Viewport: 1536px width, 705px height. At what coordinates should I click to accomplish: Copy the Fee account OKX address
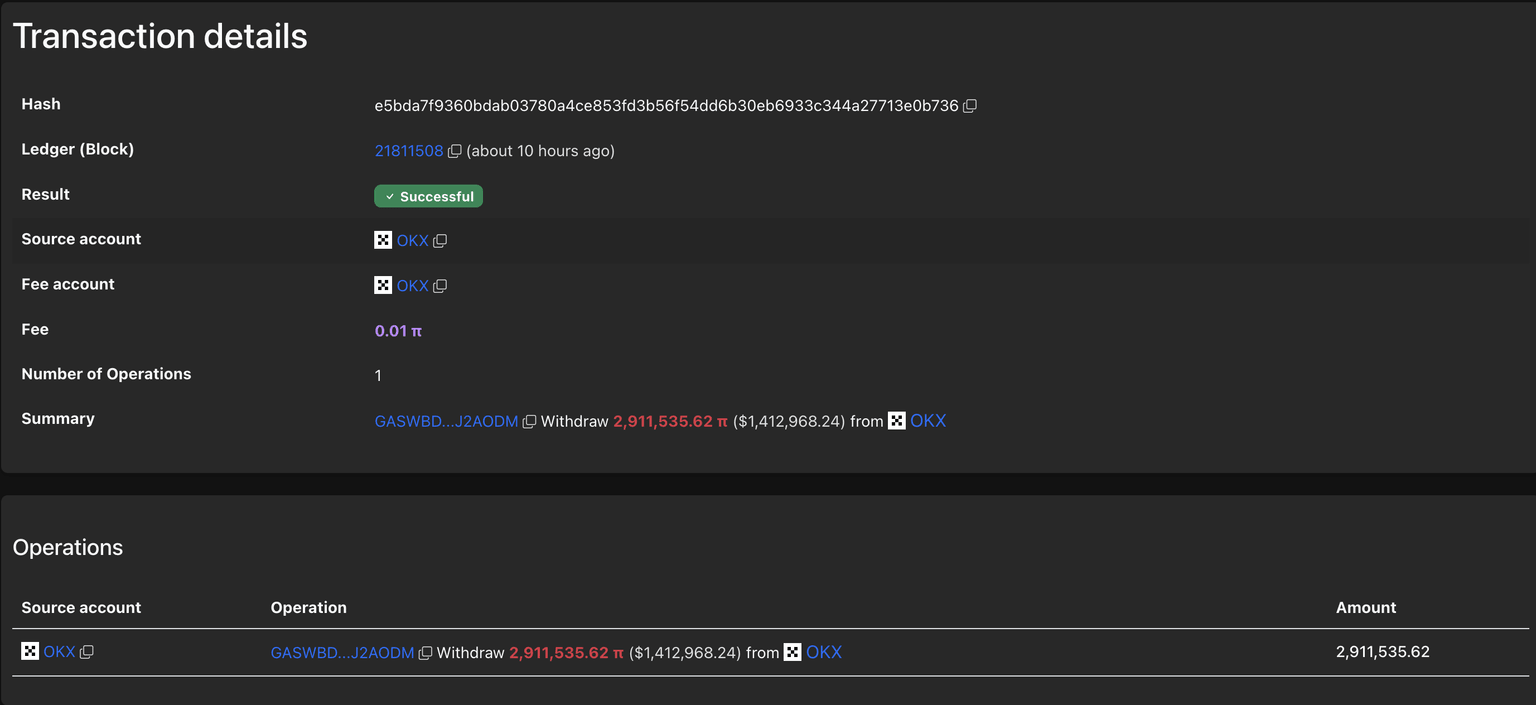click(x=440, y=286)
